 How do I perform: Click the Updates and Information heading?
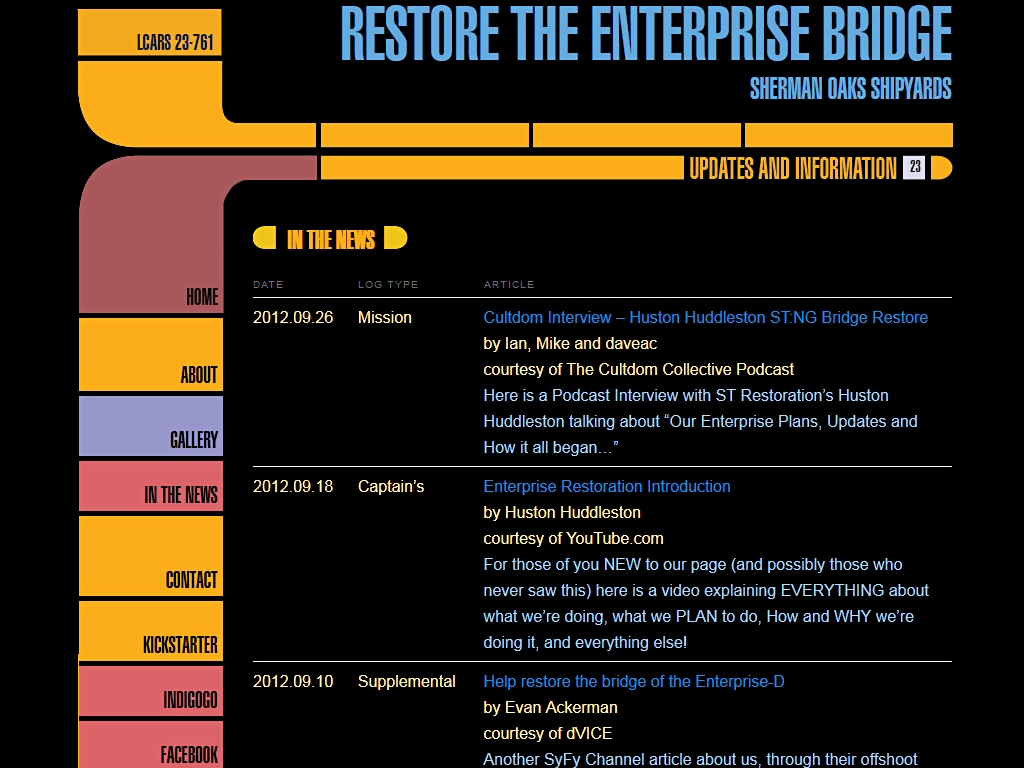coord(792,168)
